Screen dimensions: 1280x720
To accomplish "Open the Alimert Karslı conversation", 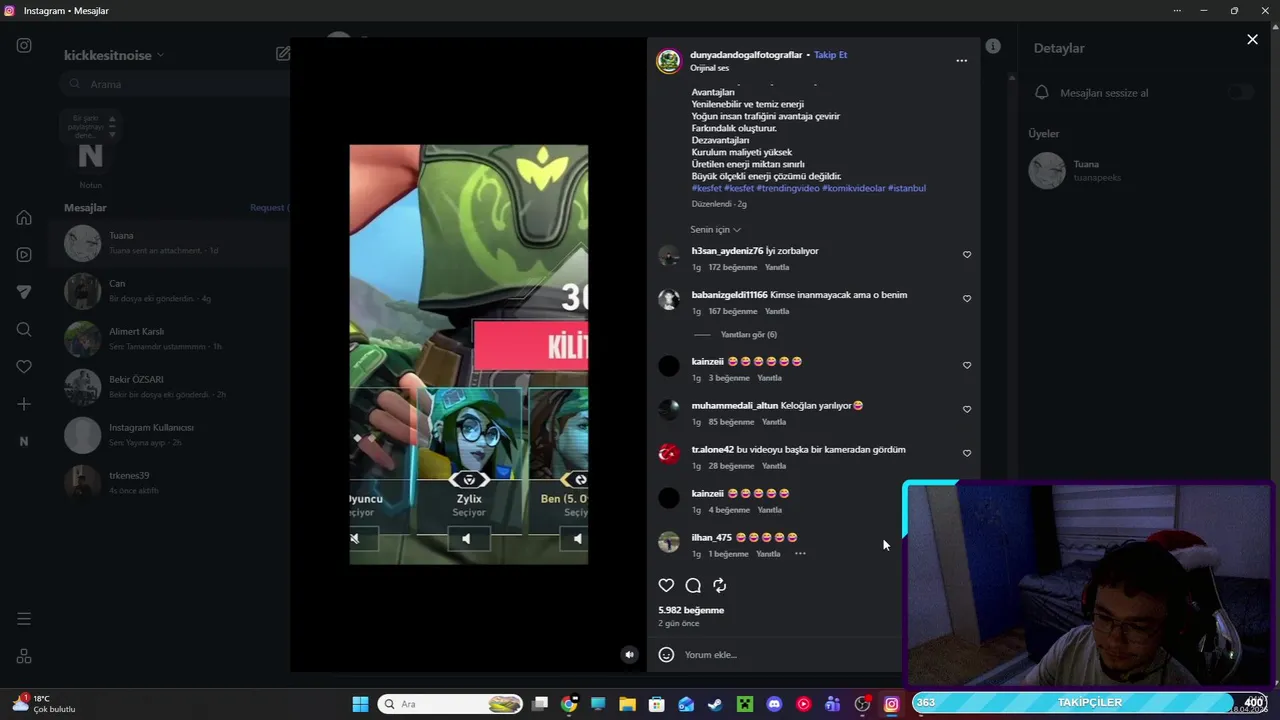I will (170, 339).
